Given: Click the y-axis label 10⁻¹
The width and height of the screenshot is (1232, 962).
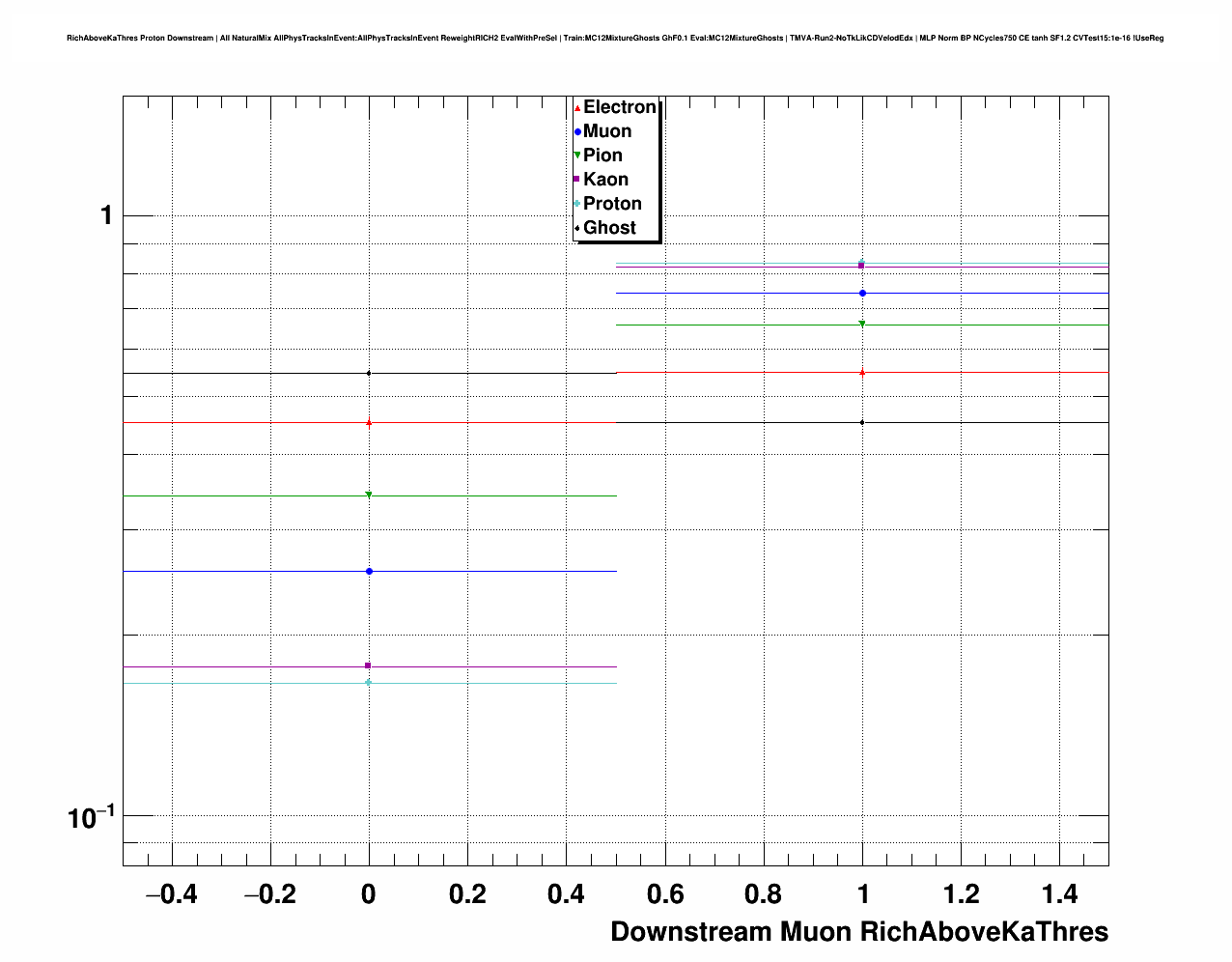Looking at the screenshot, I should [x=91, y=818].
